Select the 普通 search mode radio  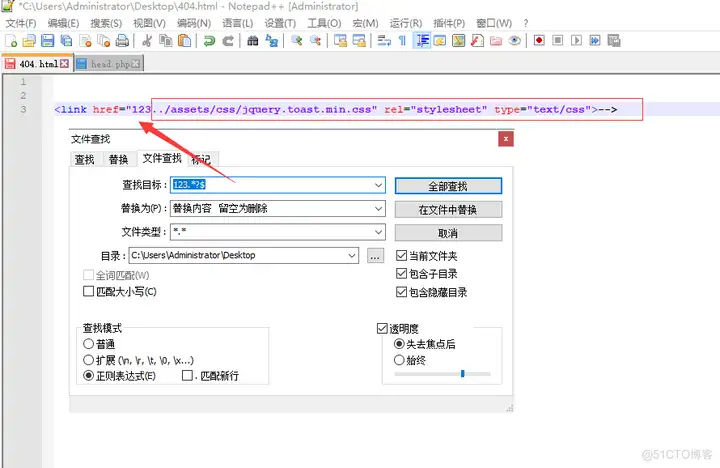(88, 344)
